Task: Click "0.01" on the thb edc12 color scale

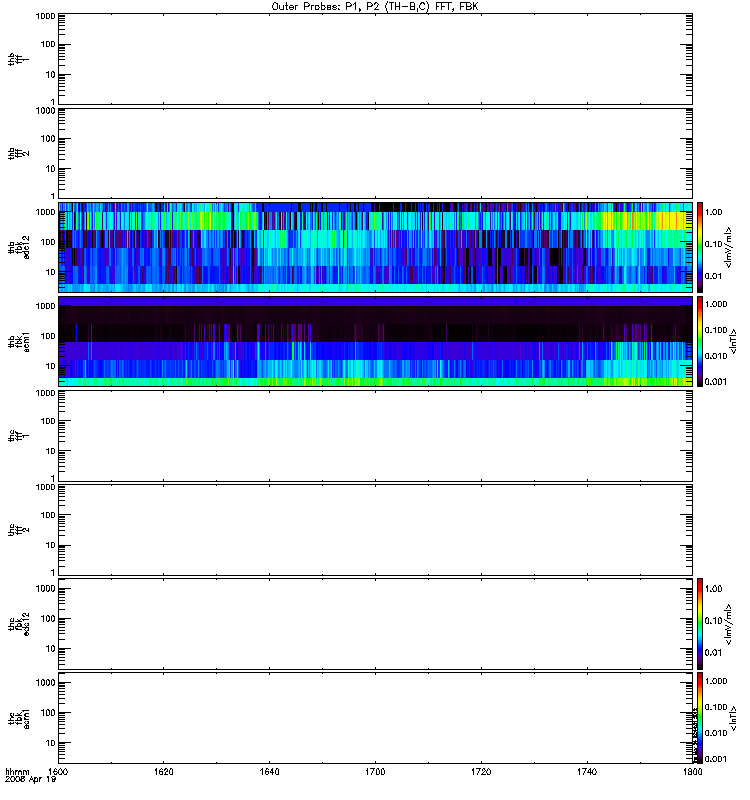Action: [x=713, y=276]
